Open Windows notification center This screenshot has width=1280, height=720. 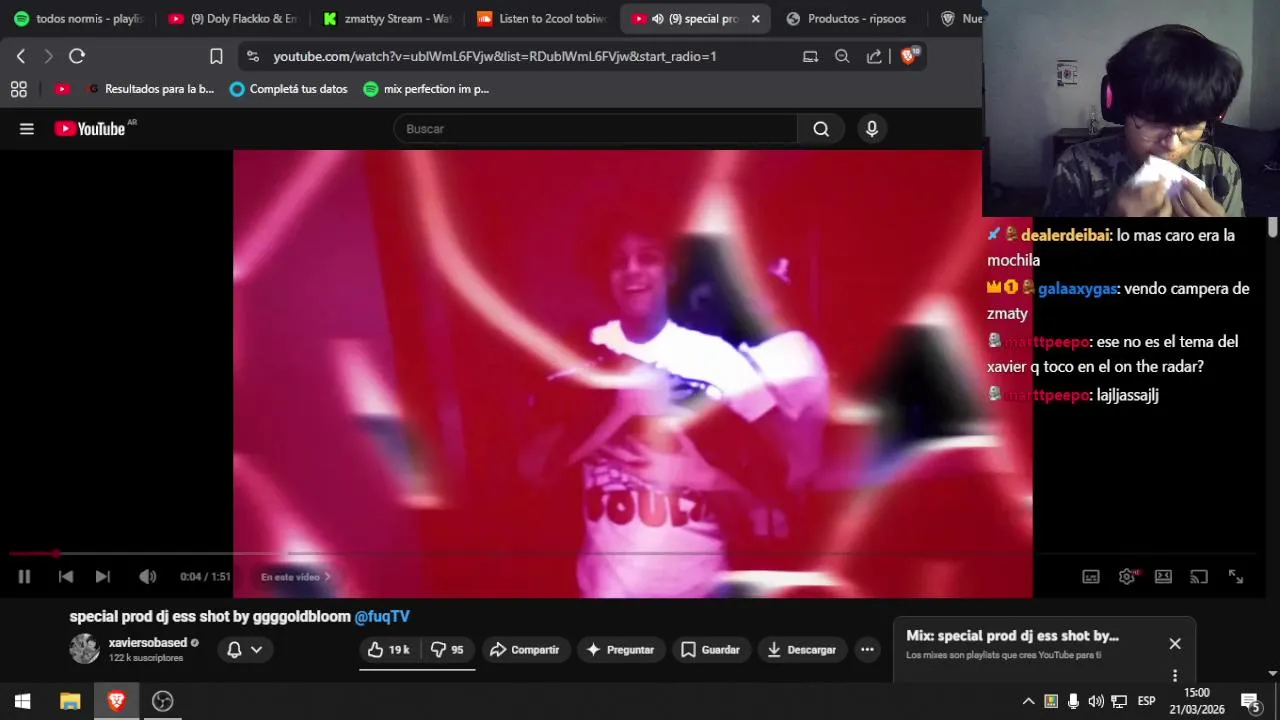pos(1250,702)
